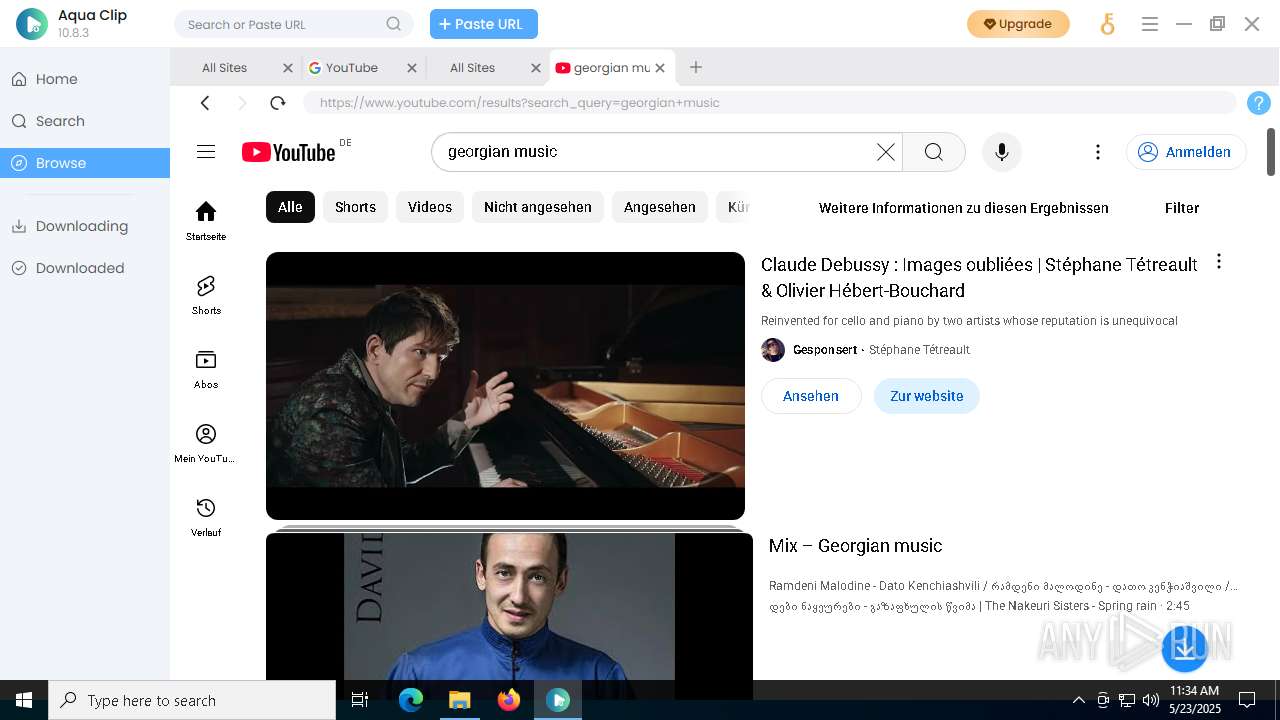The width and height of the screenshot is (1280, 720).
Task: Select the Videos filter chip
Action: pyautogui.click(x=430, y=207)
